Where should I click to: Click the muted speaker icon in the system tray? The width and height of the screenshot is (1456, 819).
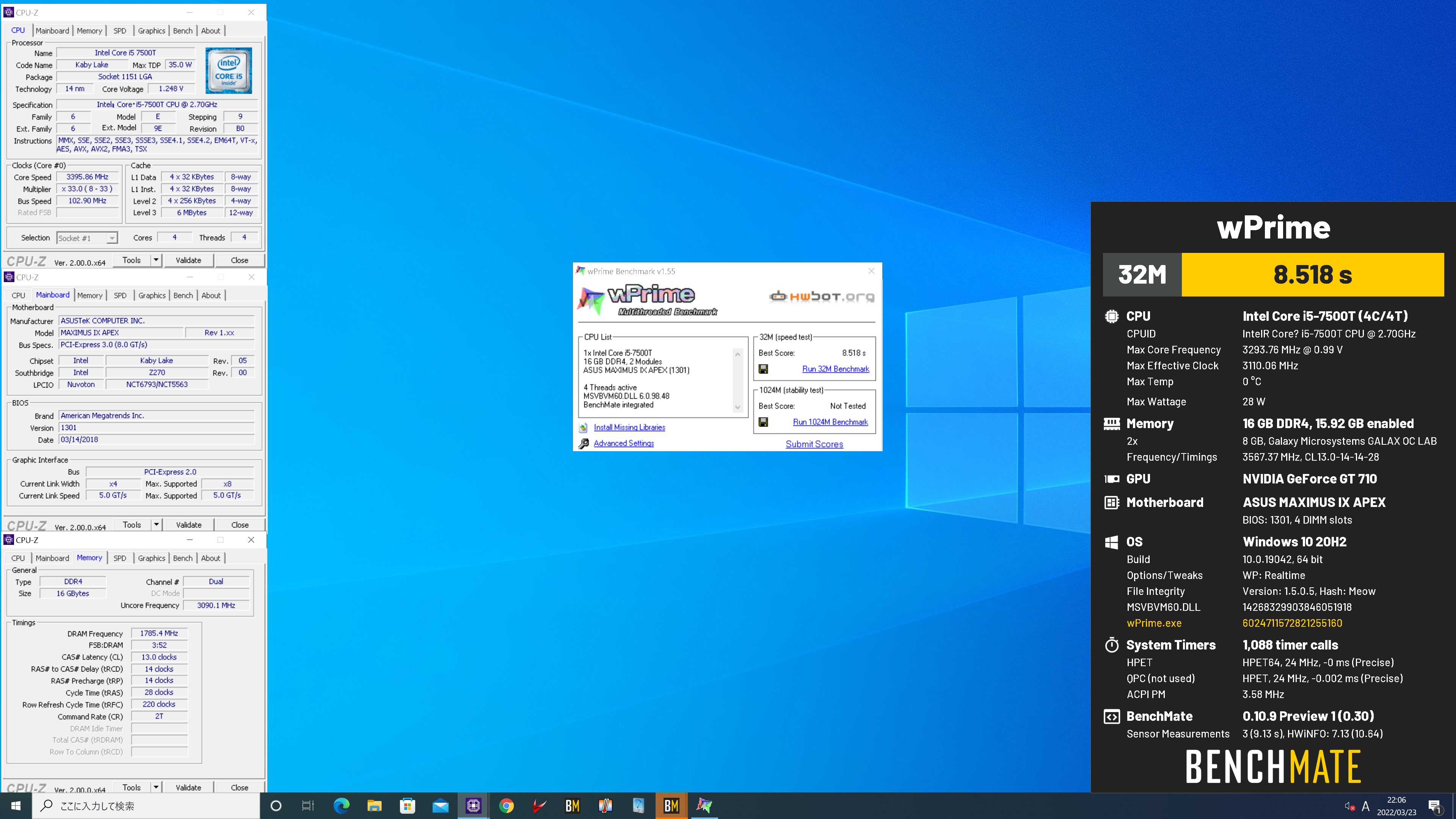(1350, 806)
